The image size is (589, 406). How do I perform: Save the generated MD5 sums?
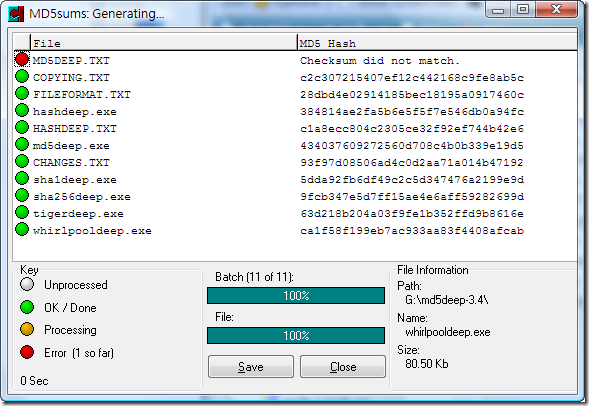pos(251,367)
